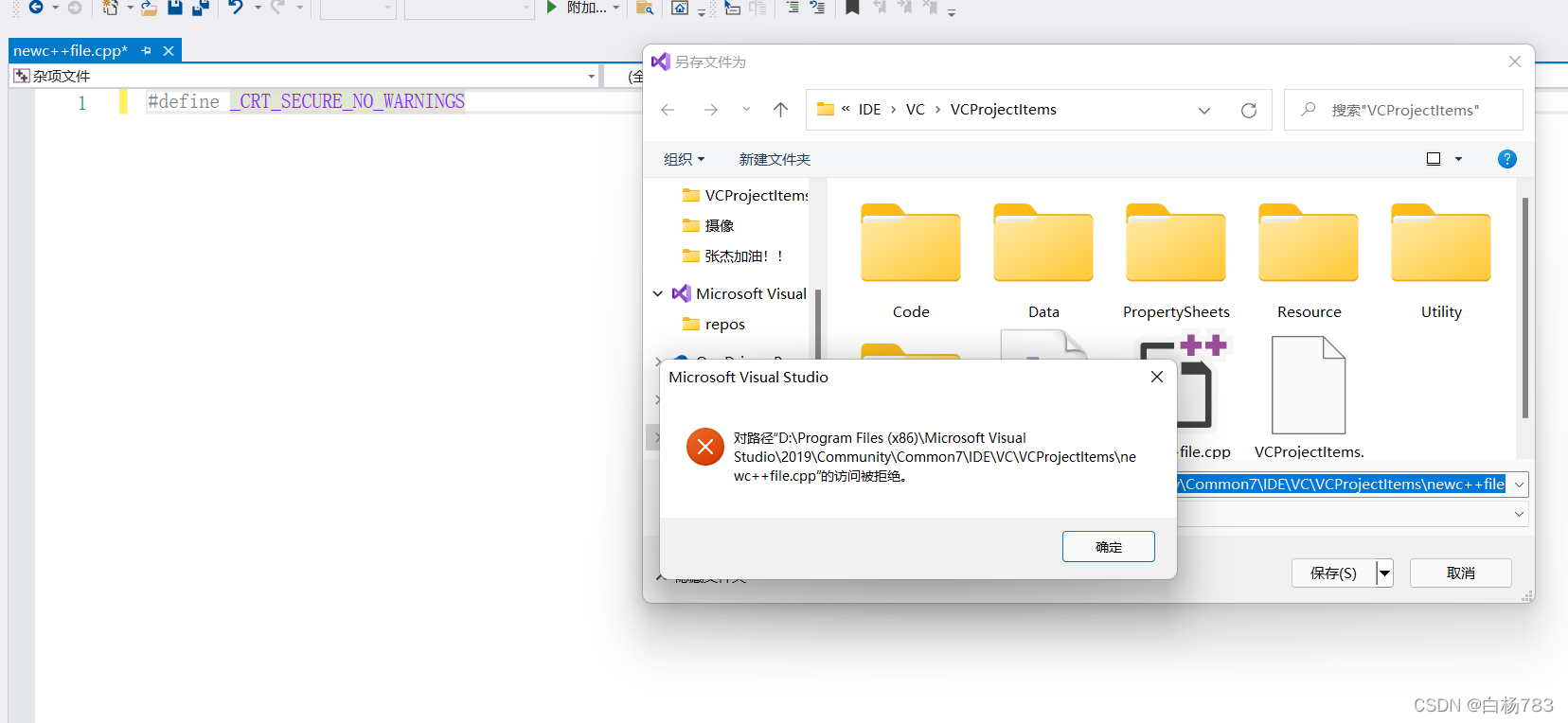Open the 杂项文件 project scope dropdown

591,77
